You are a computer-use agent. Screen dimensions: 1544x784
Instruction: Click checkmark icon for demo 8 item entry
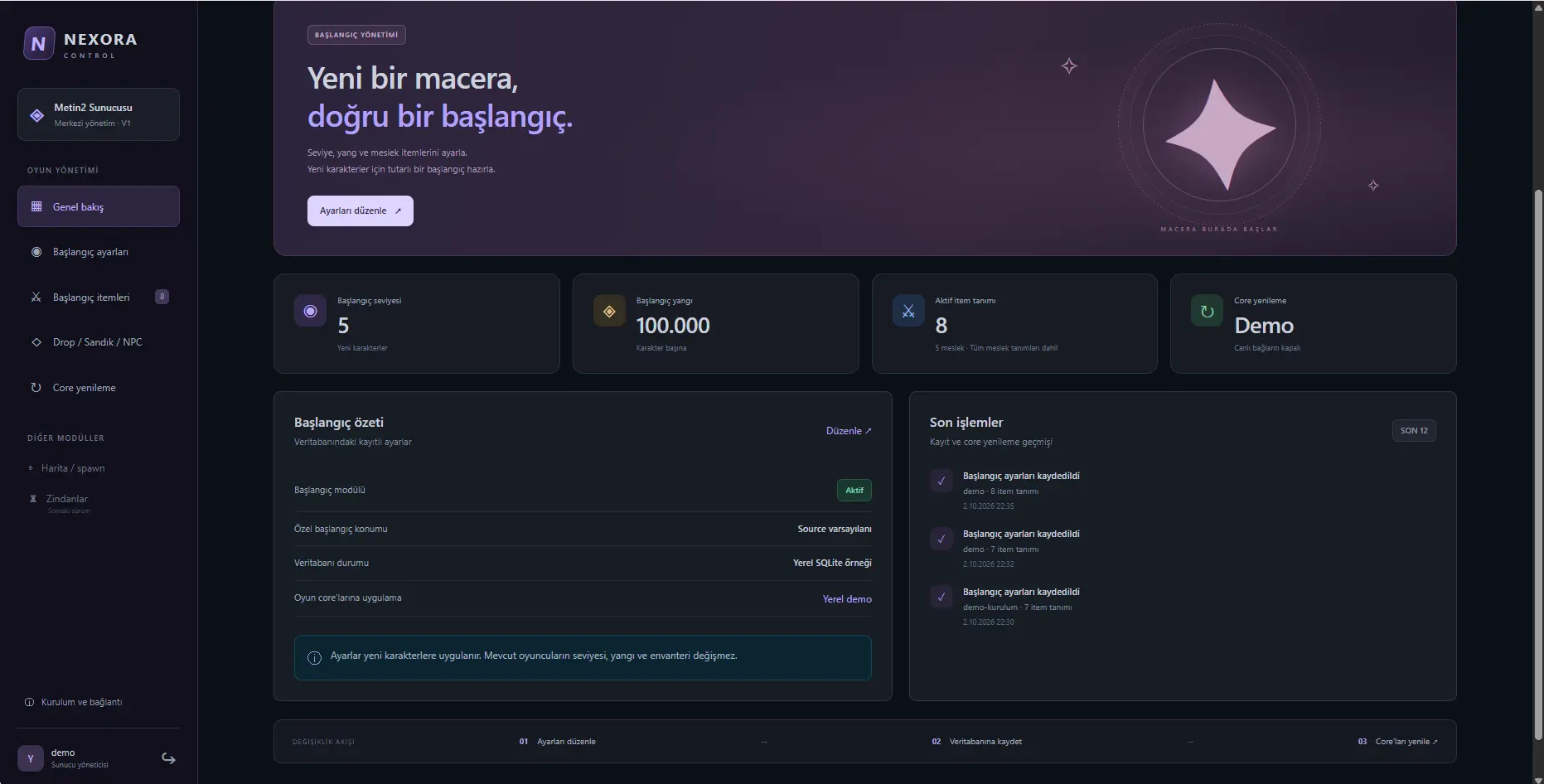tap(941, 481)
